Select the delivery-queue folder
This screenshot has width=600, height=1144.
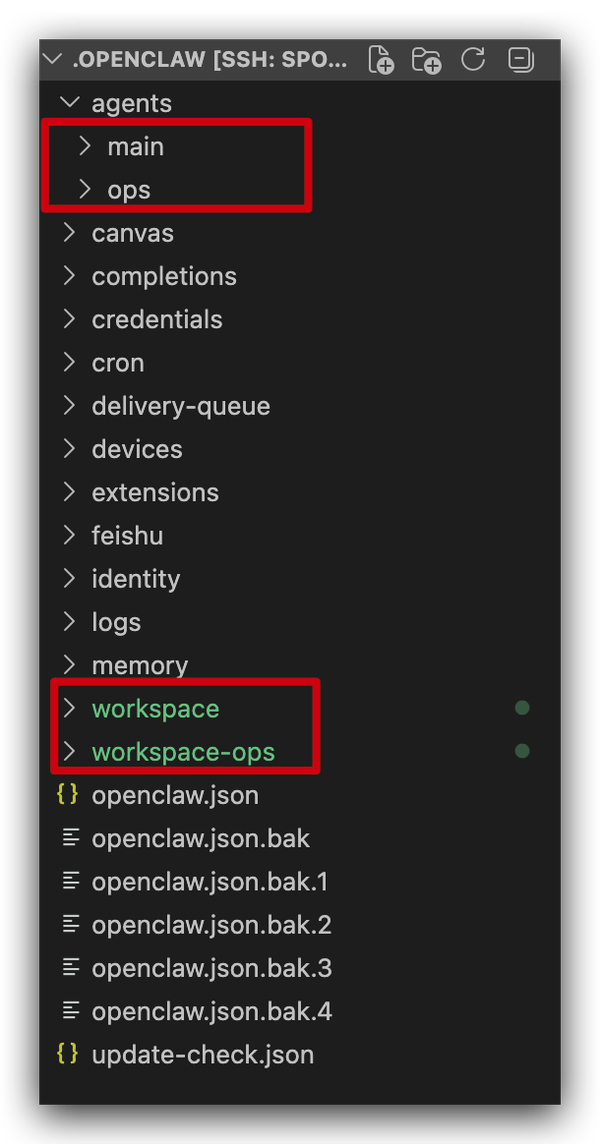[x=181, y=406]
